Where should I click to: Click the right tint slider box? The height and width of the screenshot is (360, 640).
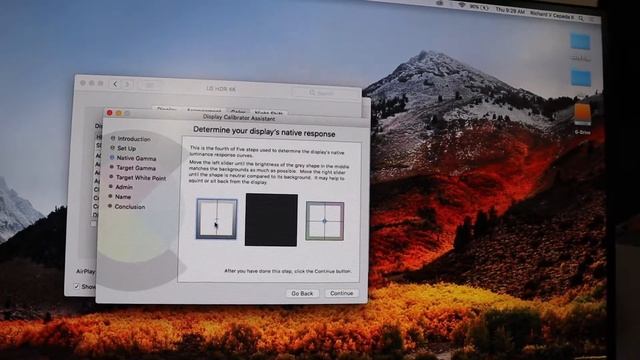(x=325, y=221)
